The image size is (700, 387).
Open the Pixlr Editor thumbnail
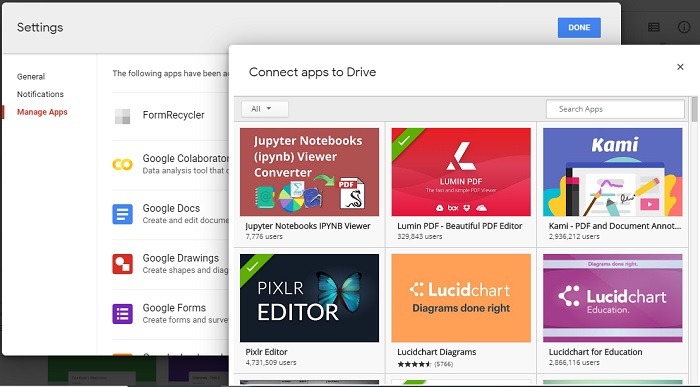[309, 298]
